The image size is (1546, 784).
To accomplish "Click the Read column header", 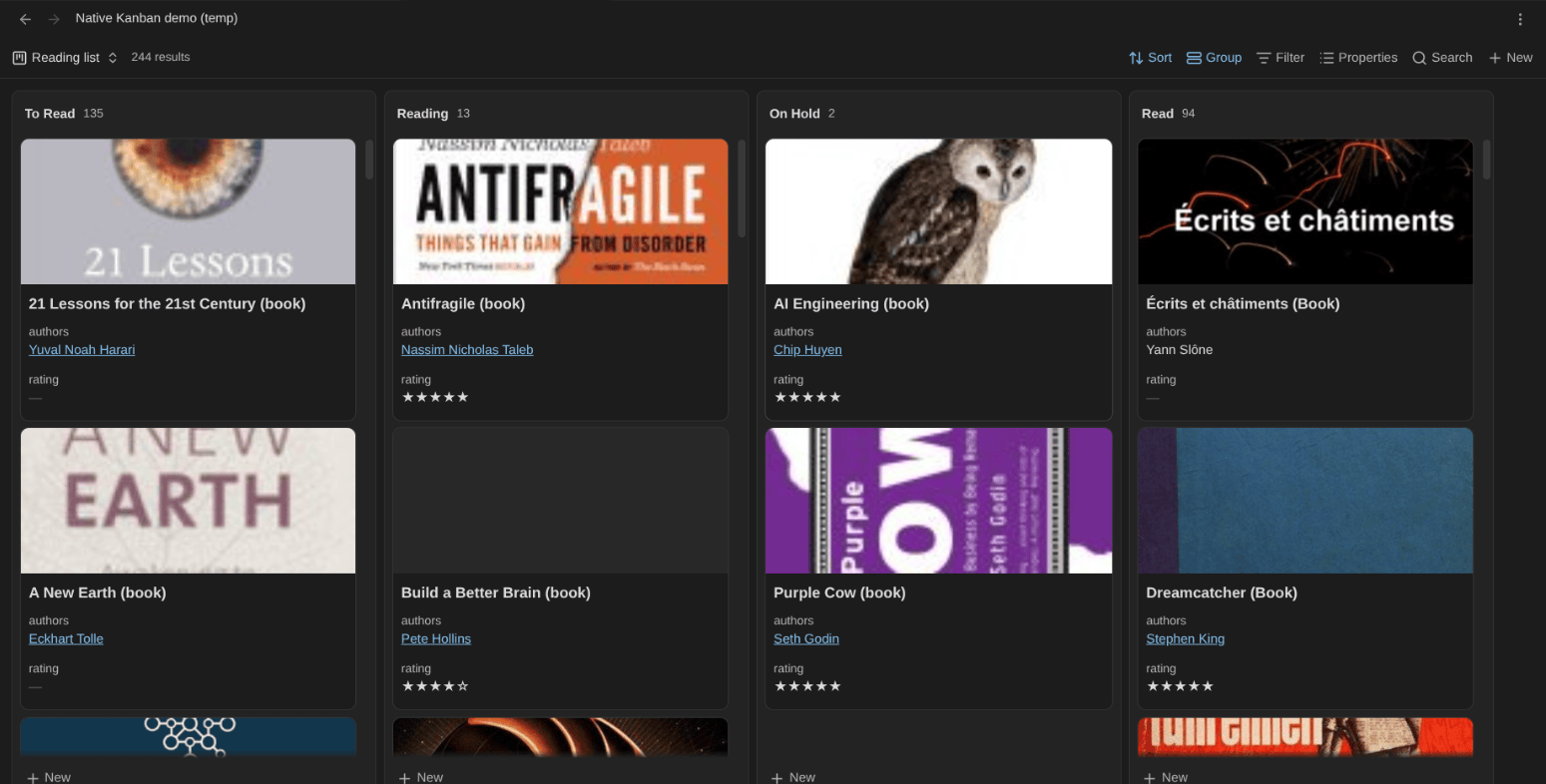I will (x=1158, y=114).
